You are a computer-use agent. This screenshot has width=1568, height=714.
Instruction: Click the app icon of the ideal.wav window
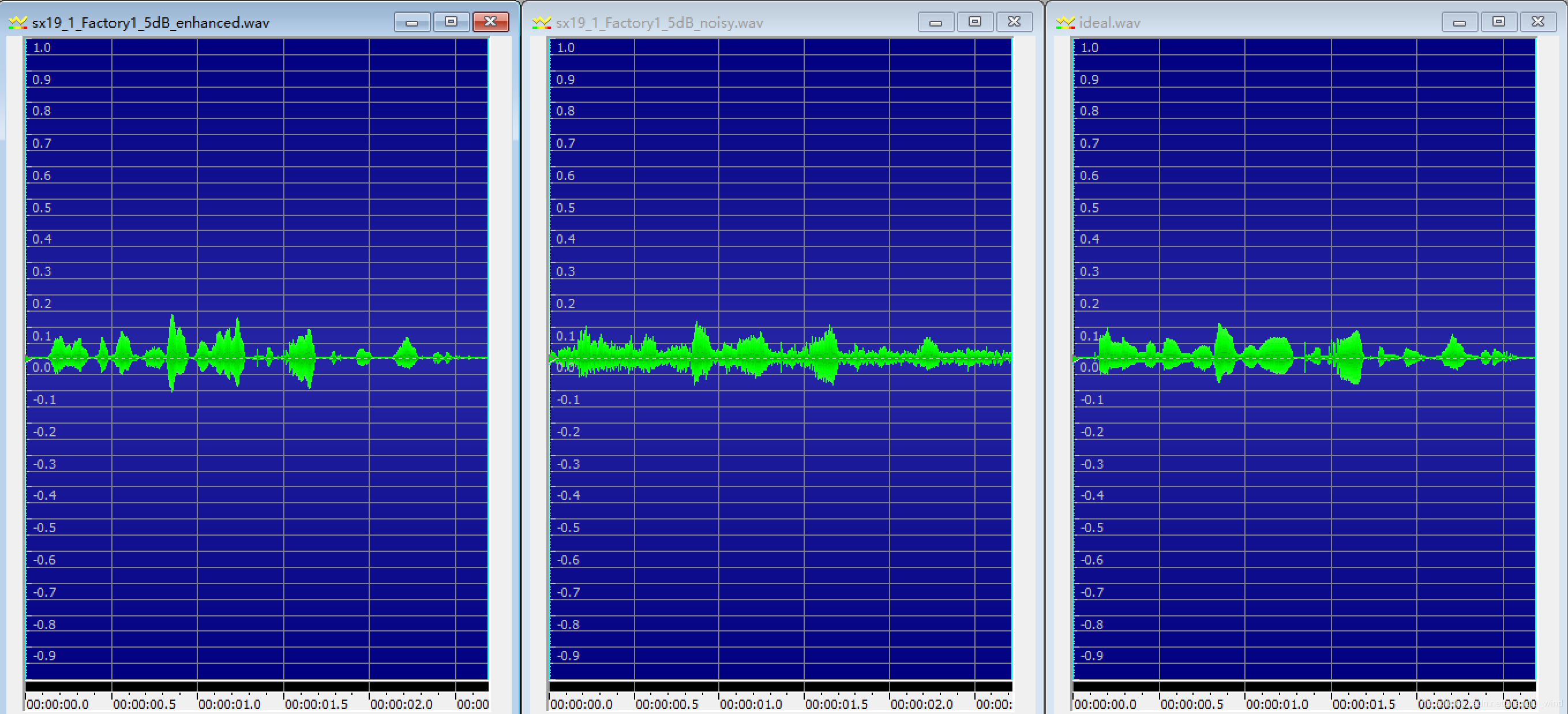1065,23
